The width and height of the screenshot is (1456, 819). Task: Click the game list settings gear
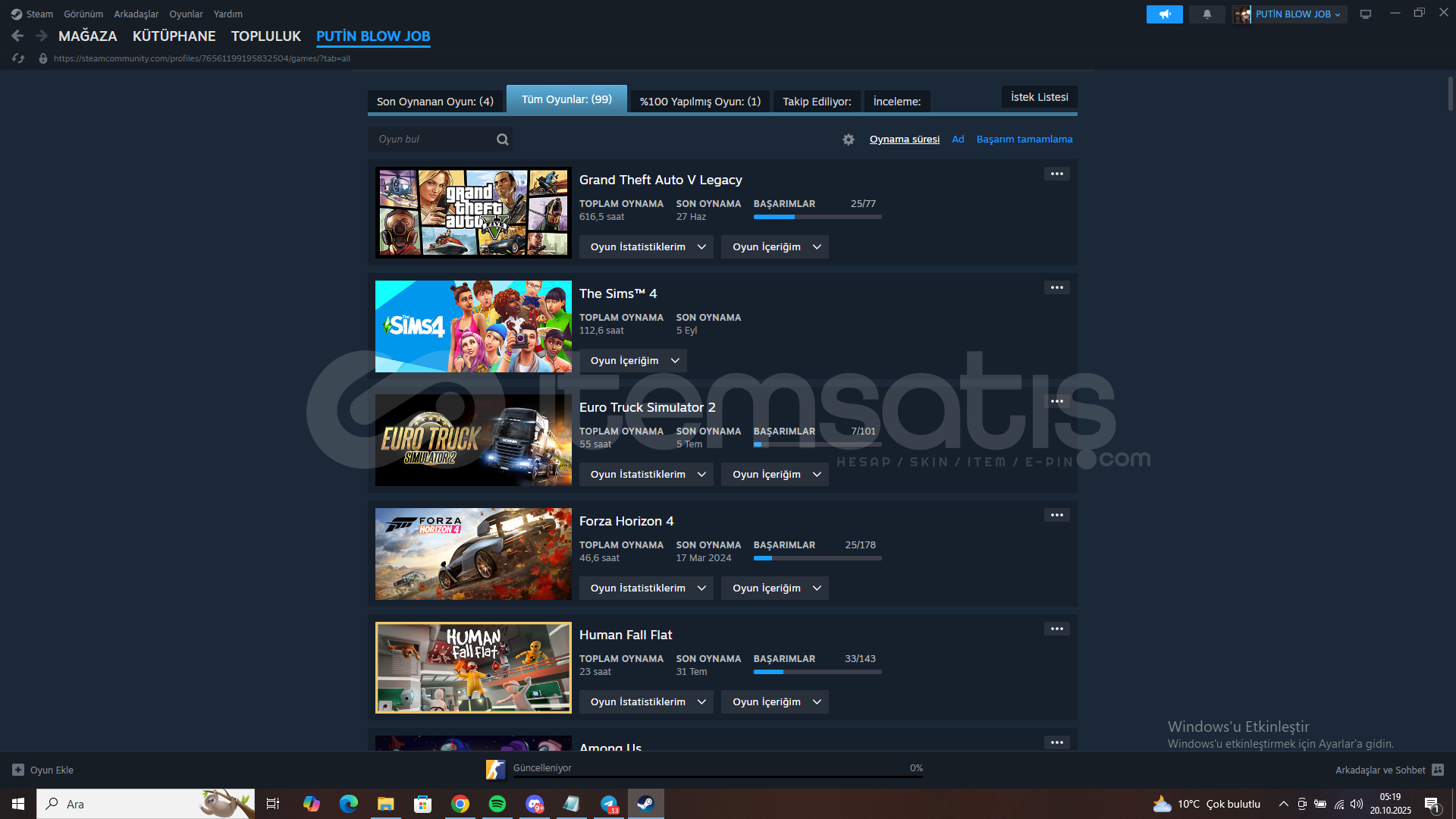(848, 140)
